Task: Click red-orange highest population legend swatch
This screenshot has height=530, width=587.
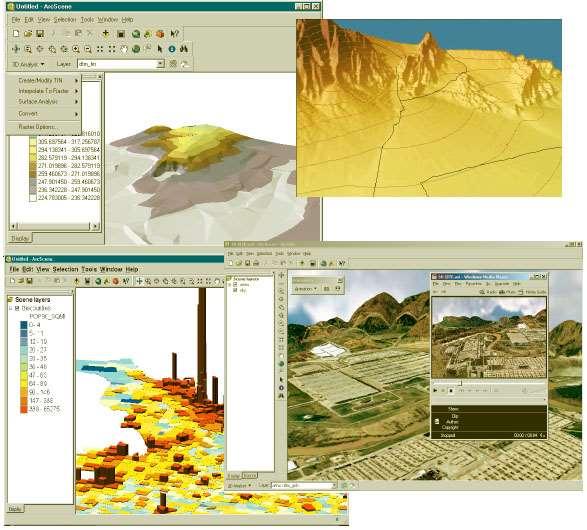Action: coord(24,409)
